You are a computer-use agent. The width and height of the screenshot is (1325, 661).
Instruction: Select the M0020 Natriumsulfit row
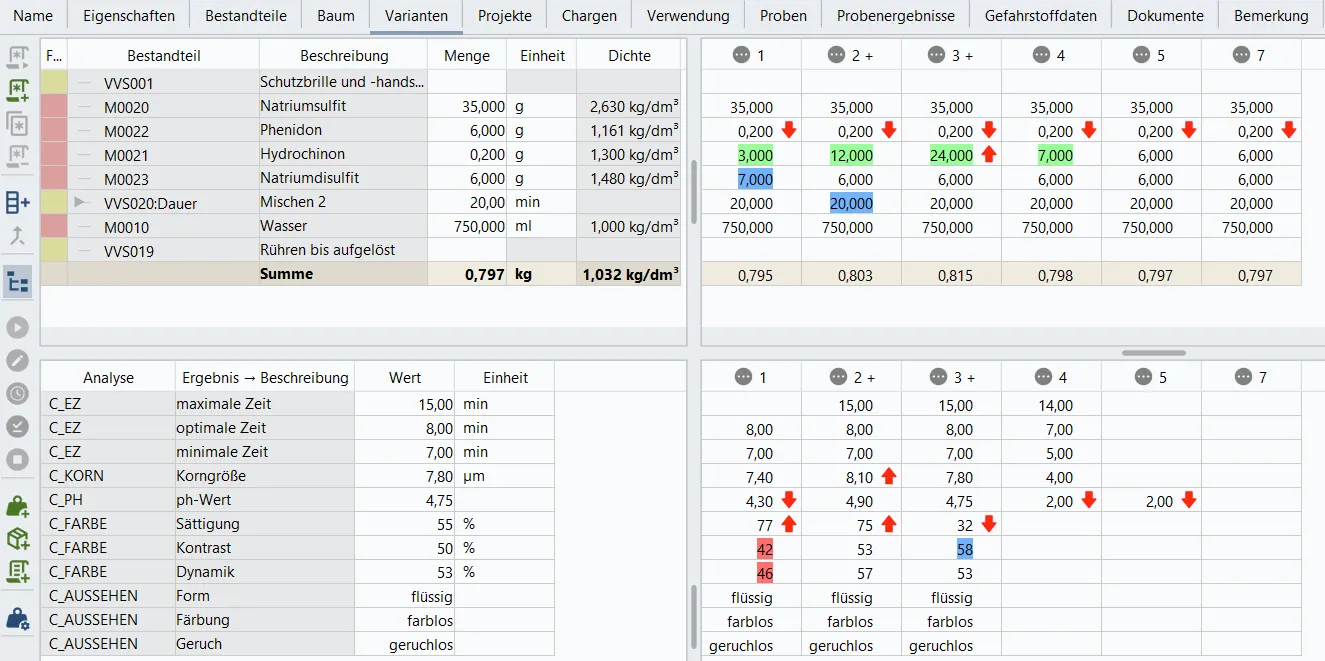tap(361, 106)
